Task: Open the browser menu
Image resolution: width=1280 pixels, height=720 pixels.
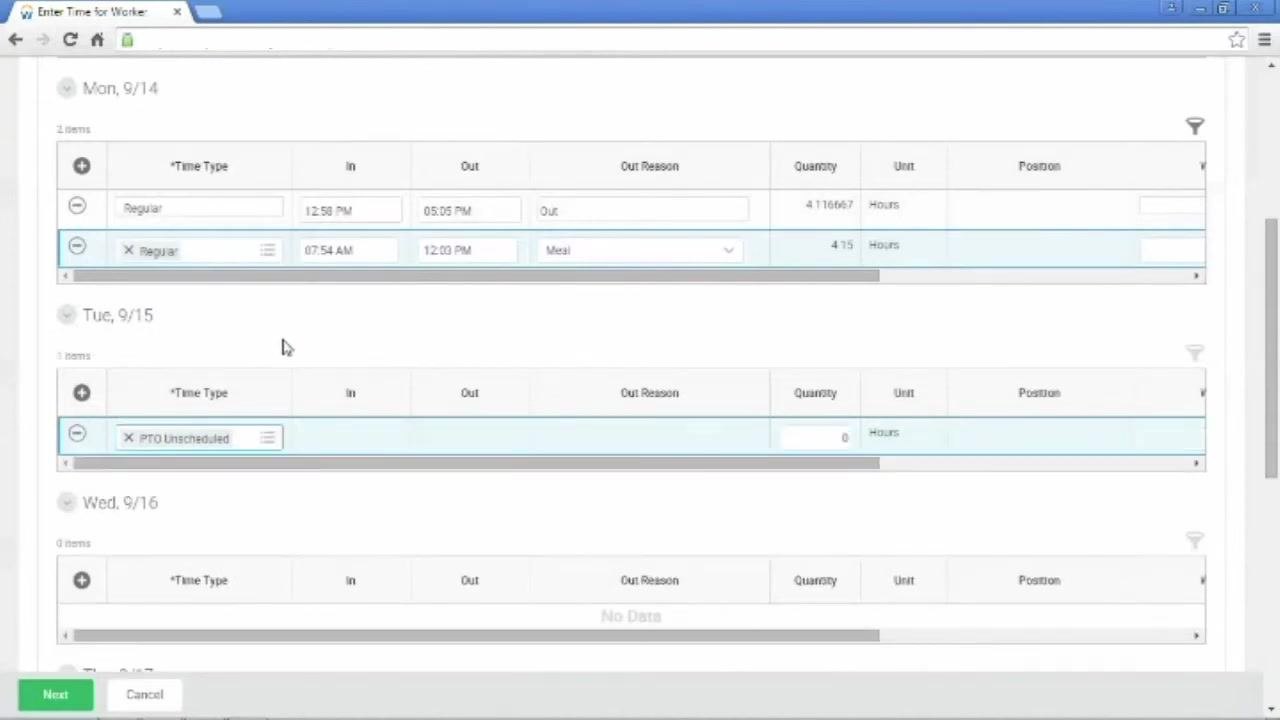Action: (x=1264, y=40)
